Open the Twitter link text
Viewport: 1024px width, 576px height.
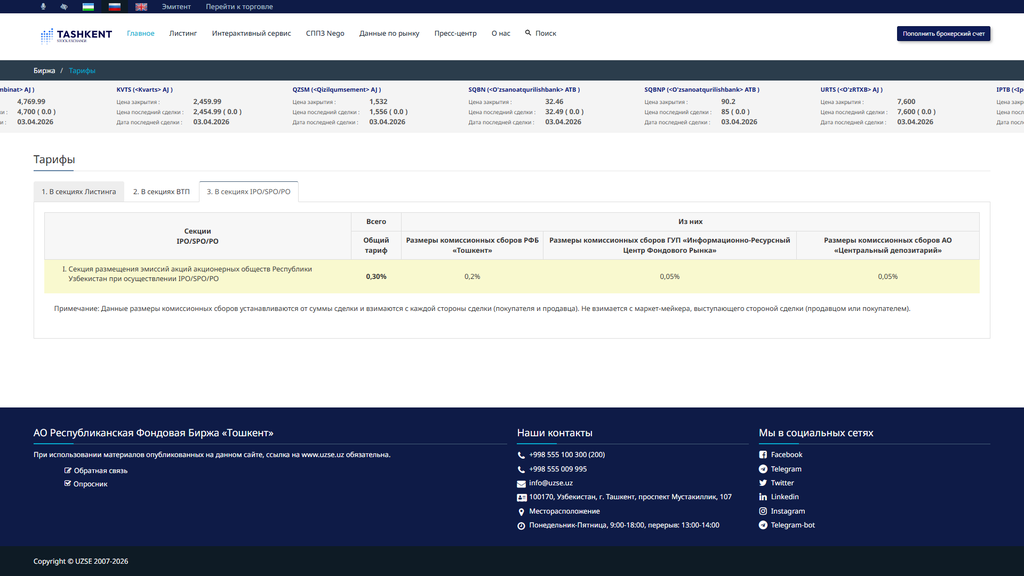[782, 483]
